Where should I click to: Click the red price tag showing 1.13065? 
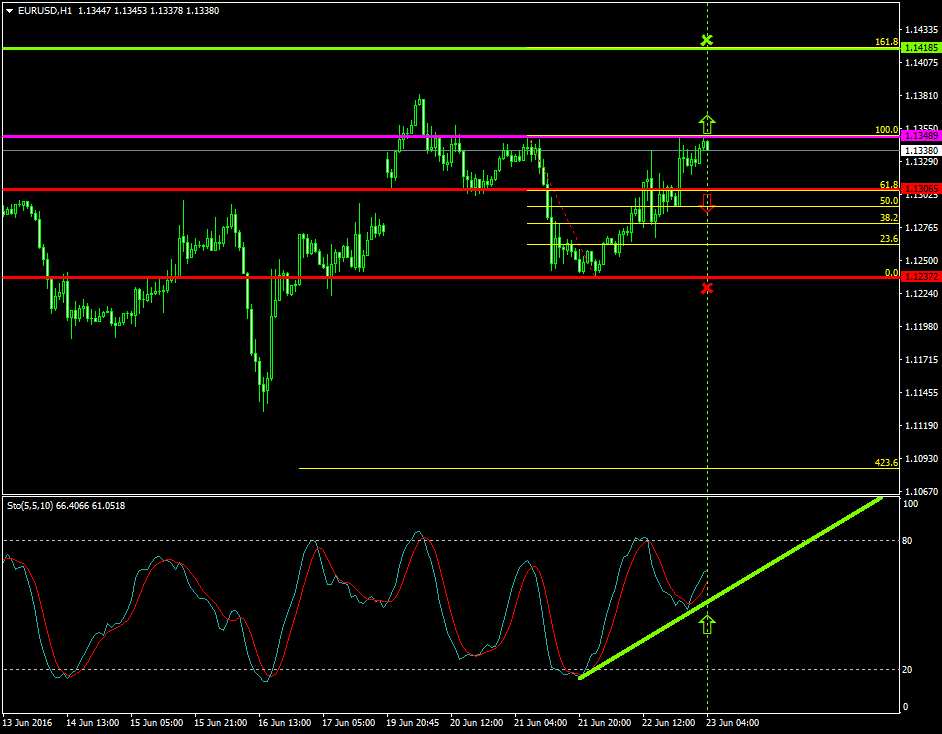pyautogui.click(x=919, y=186)
